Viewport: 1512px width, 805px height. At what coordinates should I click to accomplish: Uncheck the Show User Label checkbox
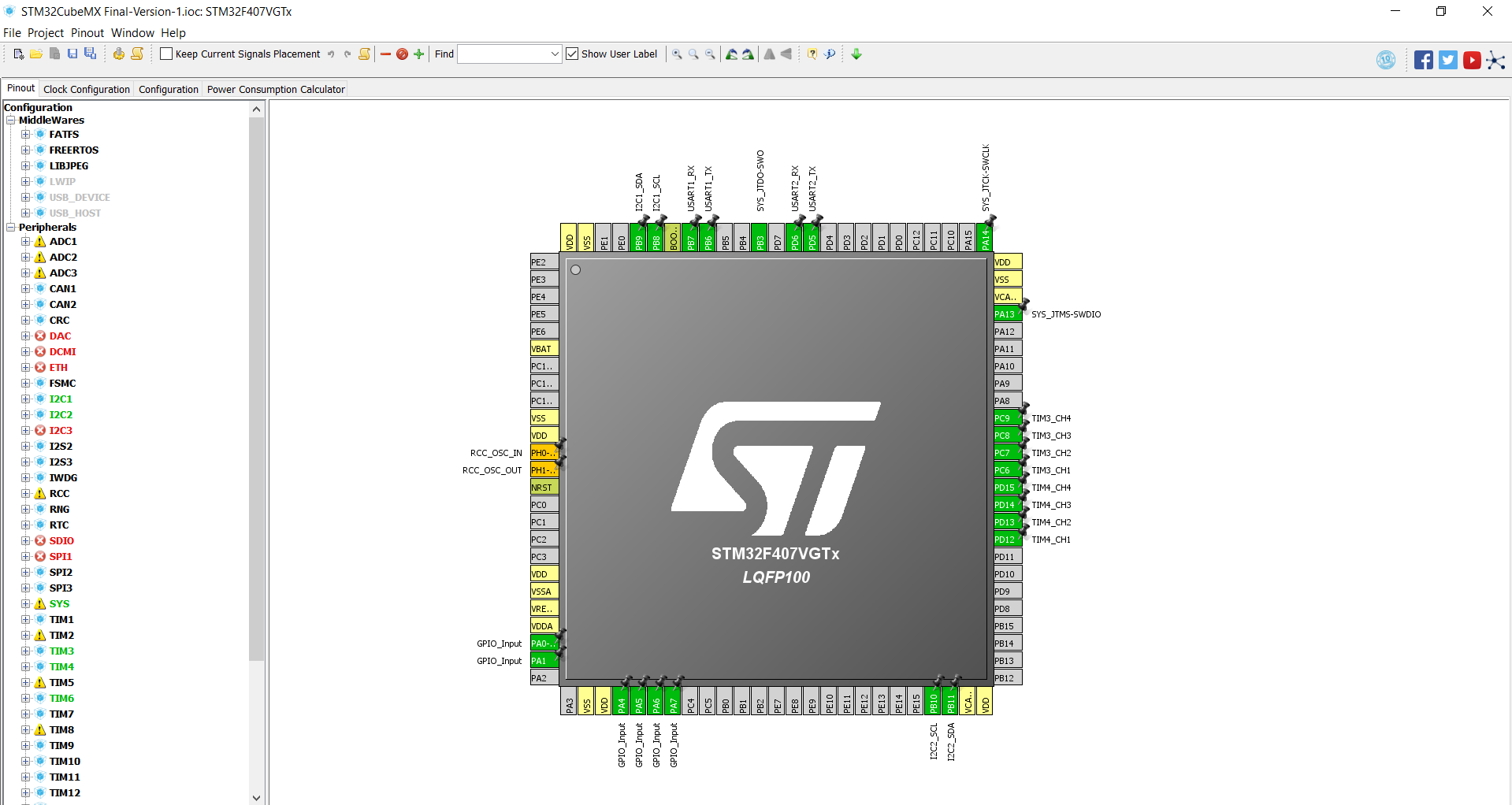(x=572, y=54)
